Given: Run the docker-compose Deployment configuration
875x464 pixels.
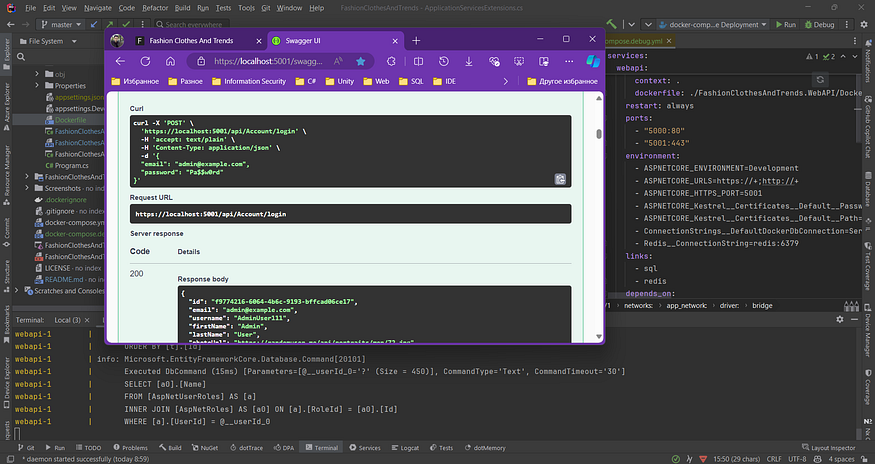Looking at the screenshot, I should click(786, 25).
